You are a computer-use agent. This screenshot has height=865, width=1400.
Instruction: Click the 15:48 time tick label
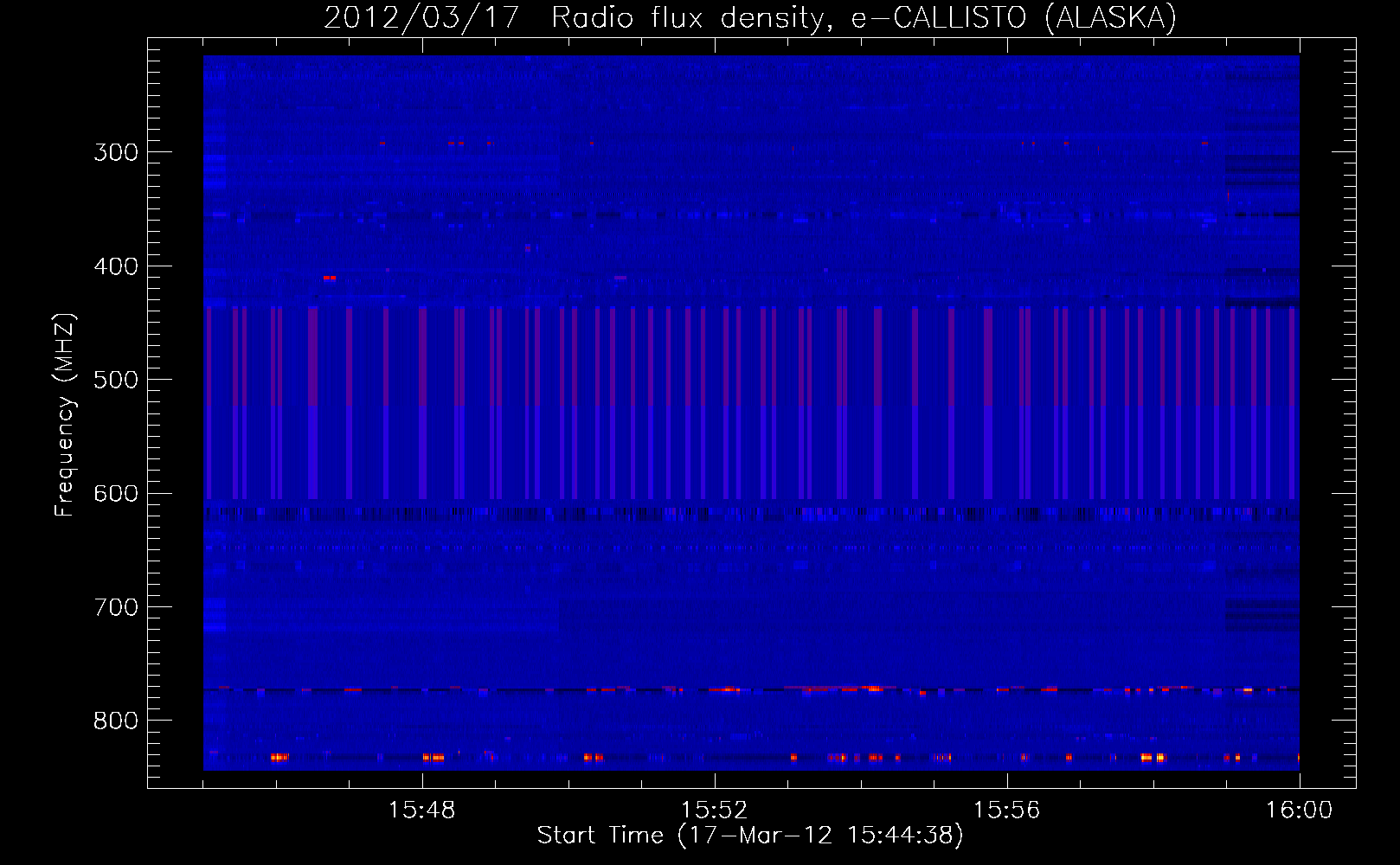(x=421, y=811)
